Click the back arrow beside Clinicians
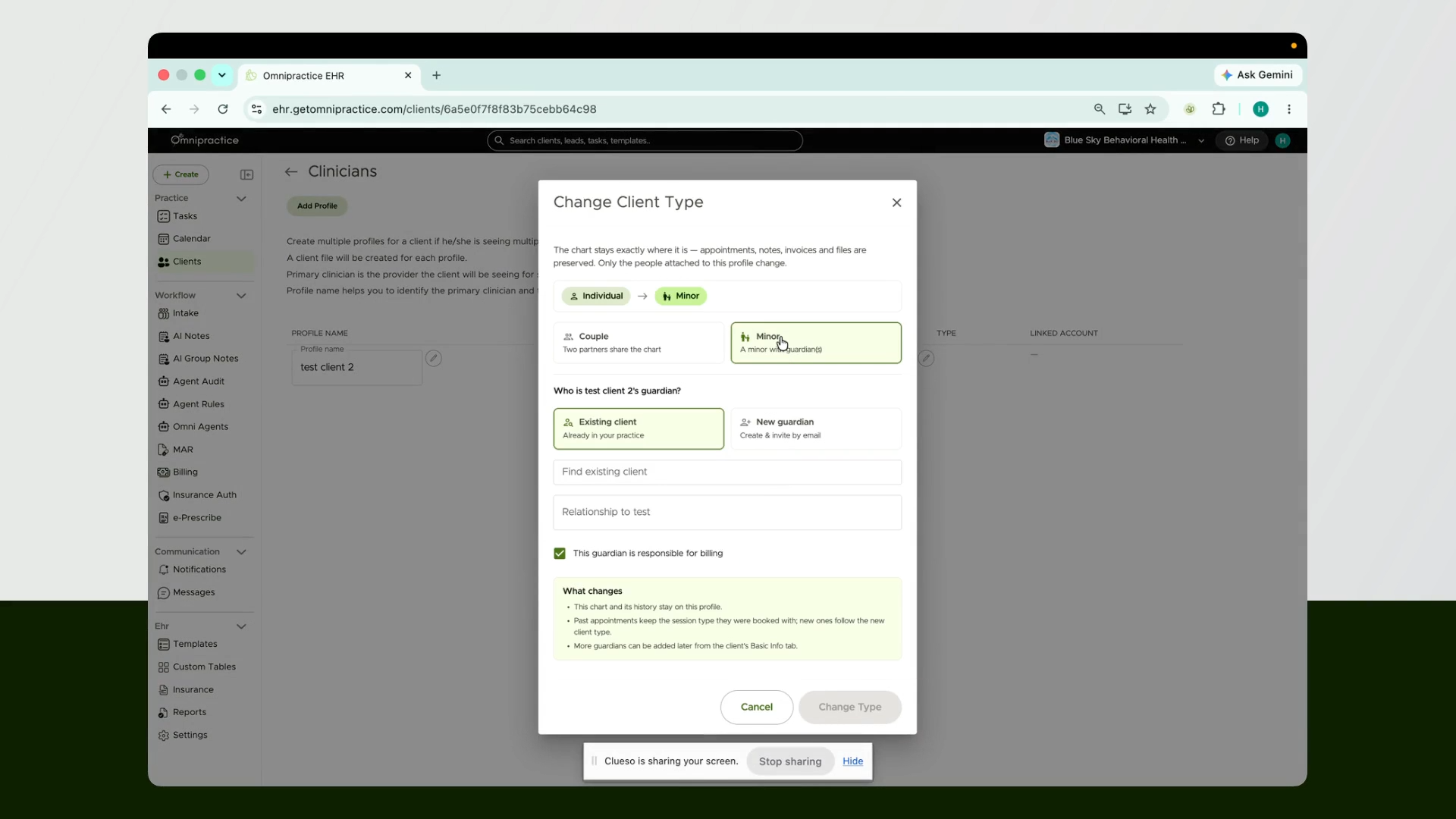The width and height of the screenshot is (1456, 819). (x=291, y=172)
